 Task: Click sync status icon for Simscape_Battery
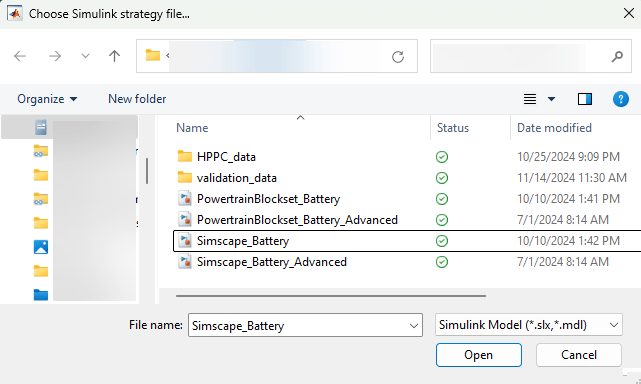point(442,241)
